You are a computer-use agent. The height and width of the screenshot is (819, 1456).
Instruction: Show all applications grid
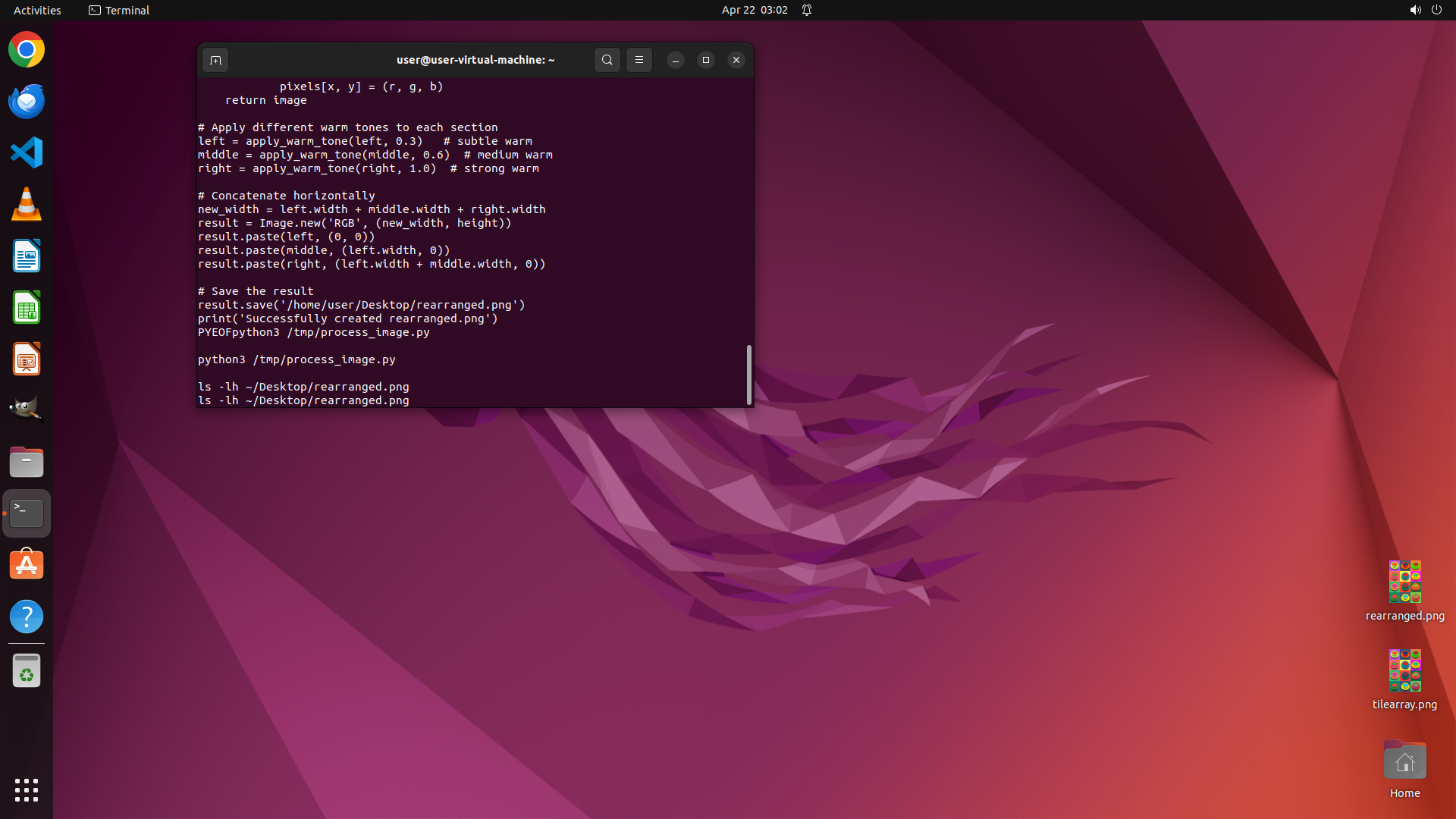point(27,789)
